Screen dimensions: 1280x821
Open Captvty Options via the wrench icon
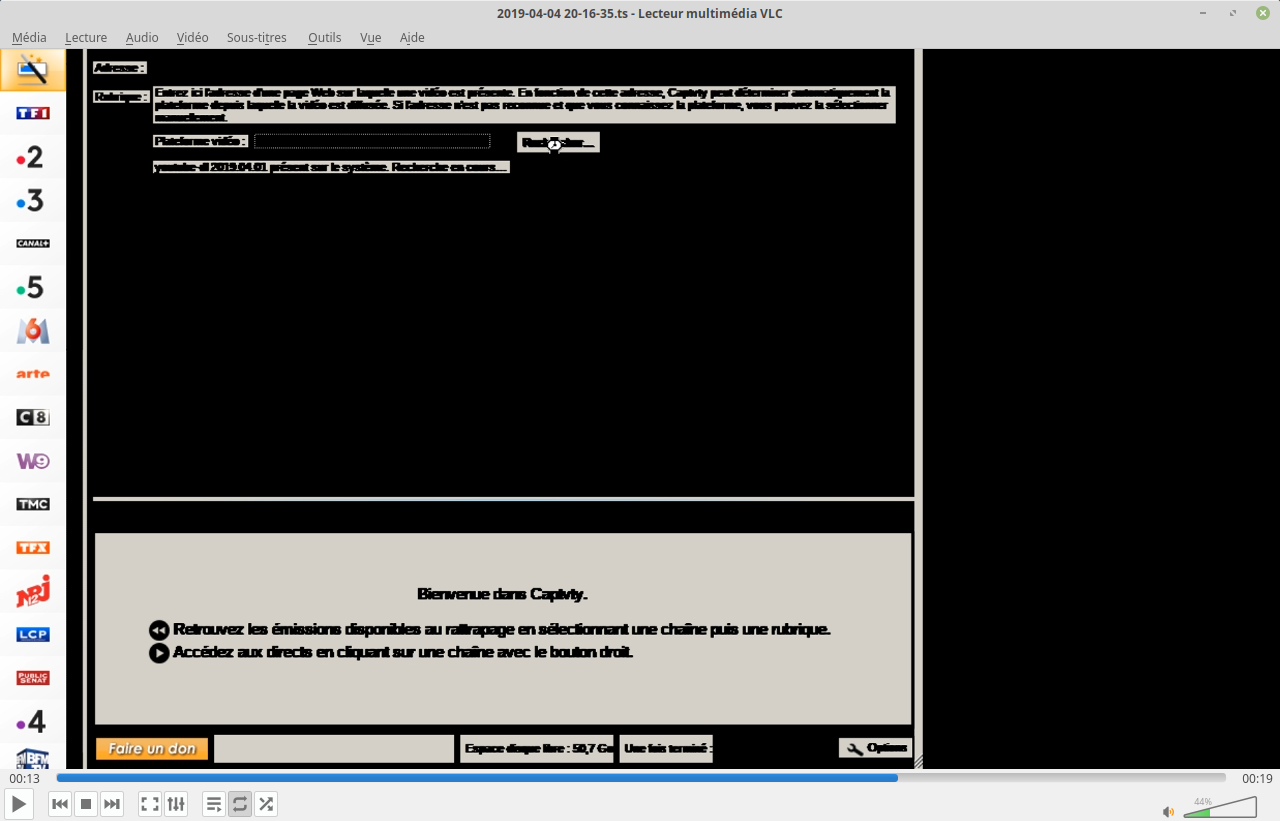tap(874, 747)
